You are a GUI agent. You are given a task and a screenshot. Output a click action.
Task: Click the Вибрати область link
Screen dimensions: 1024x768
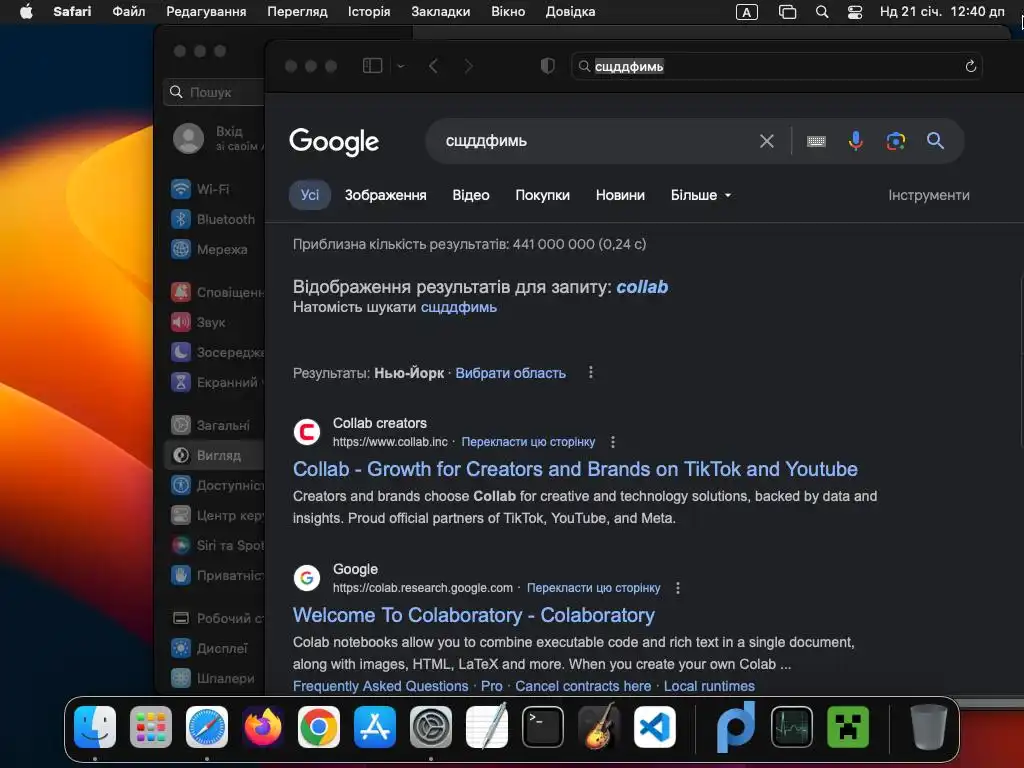[x=510, y=373]
